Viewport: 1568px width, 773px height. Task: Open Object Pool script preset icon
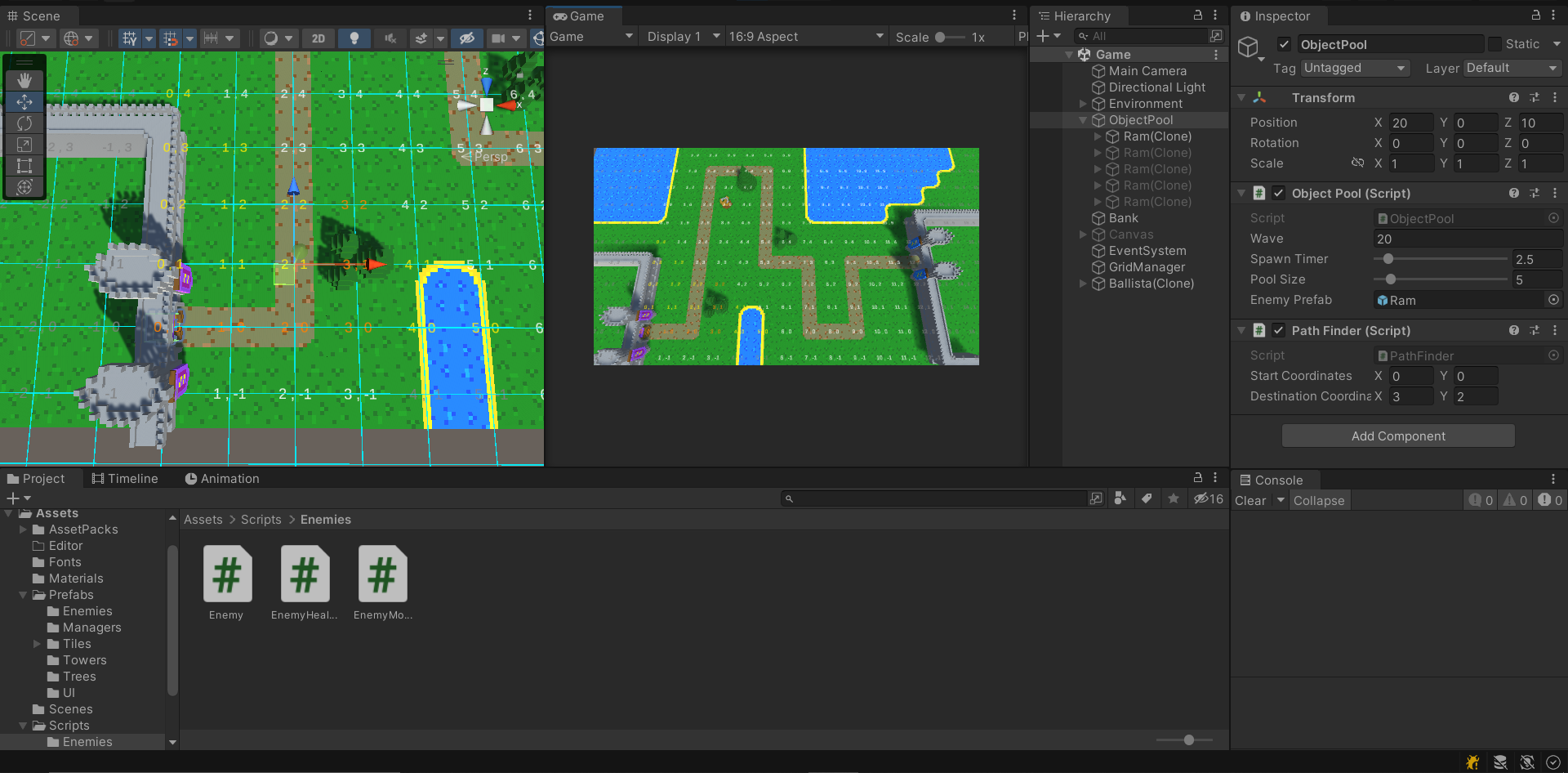(1535, 193)
